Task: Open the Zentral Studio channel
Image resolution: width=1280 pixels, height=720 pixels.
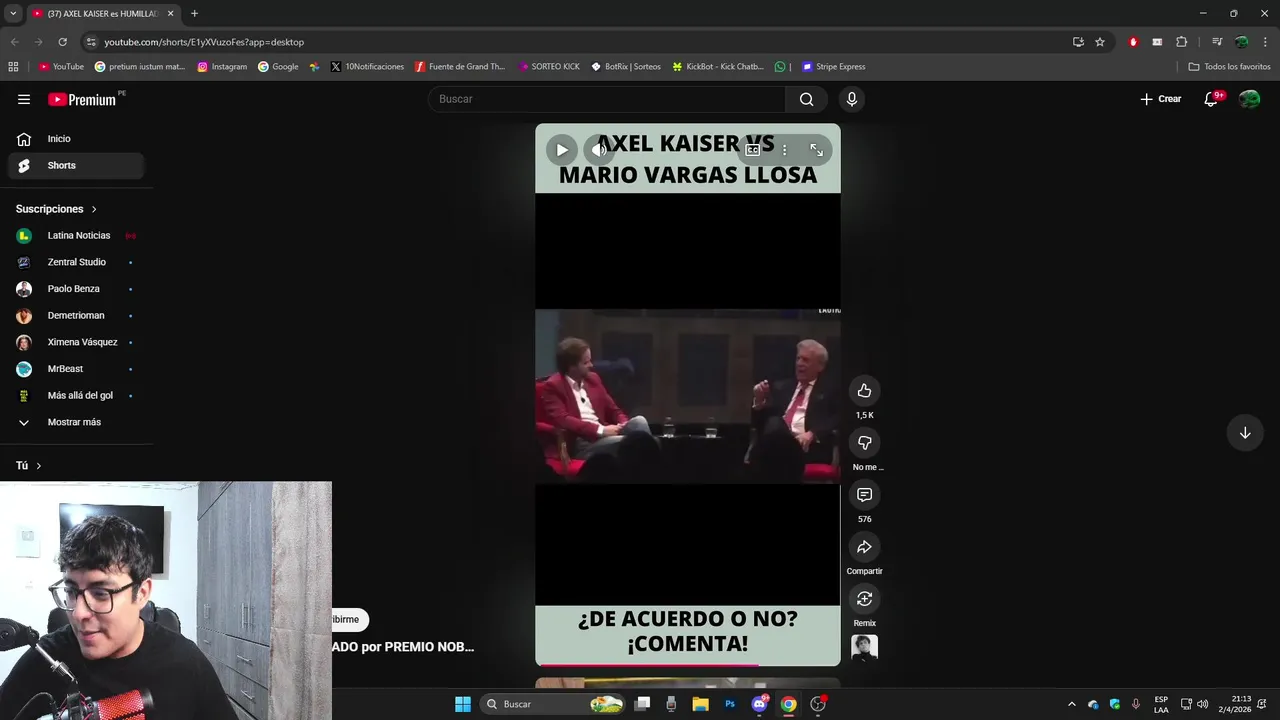Action: pos(76,262)
